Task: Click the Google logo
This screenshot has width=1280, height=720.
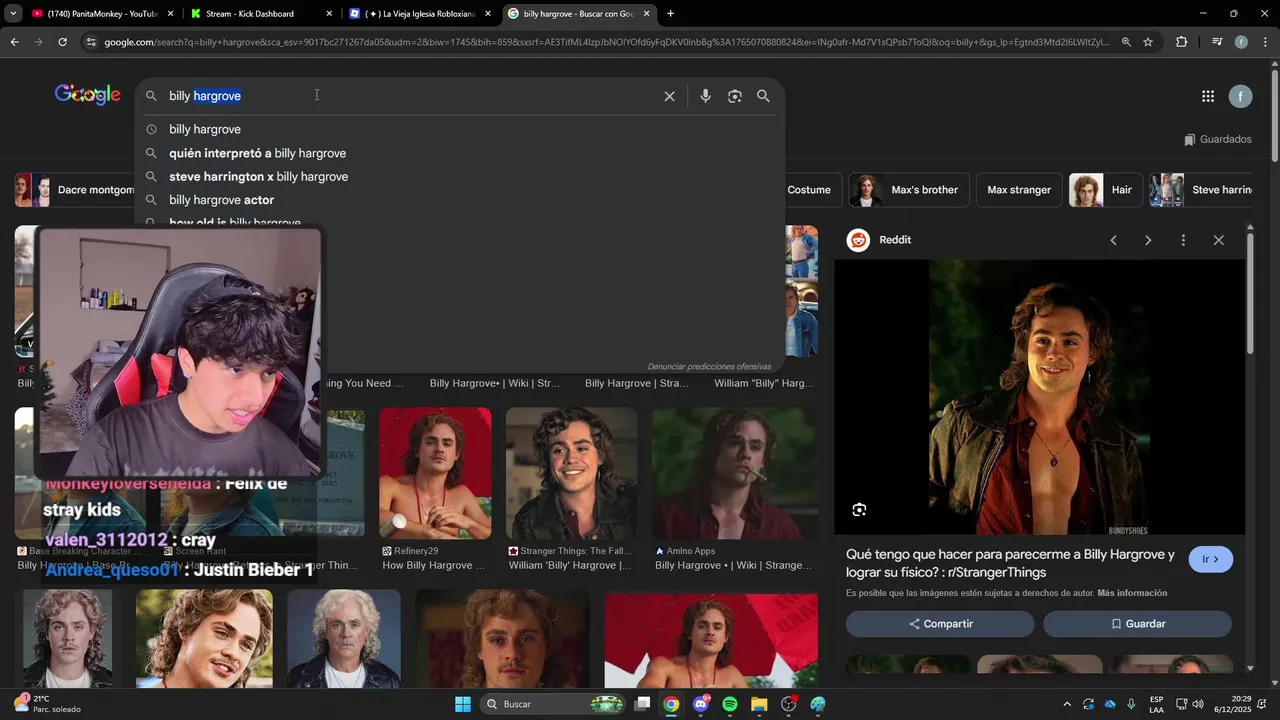Action: [x=88, y=95]
